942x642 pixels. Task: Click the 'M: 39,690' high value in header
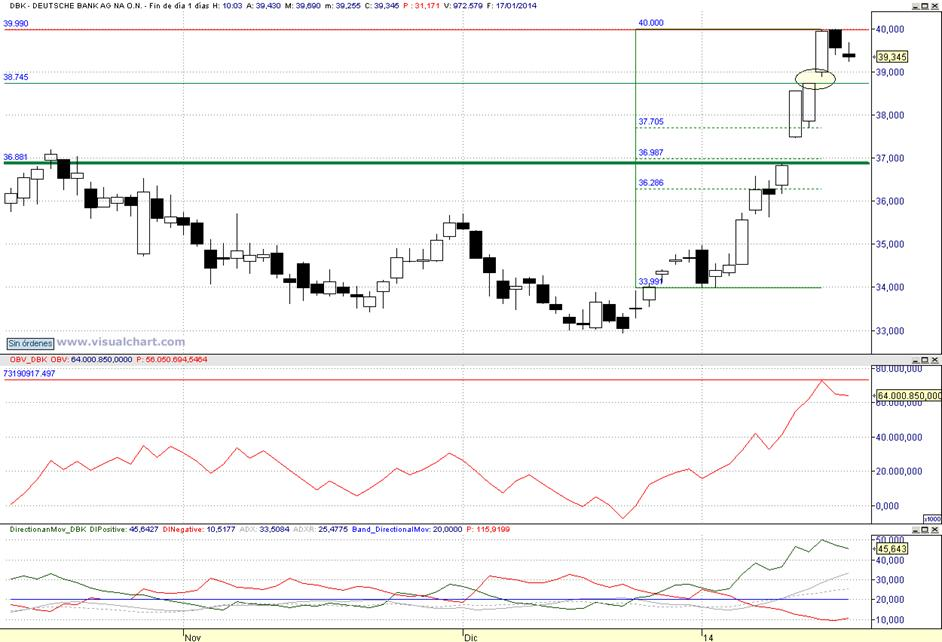pyautogui.click(x=303, y=5)
